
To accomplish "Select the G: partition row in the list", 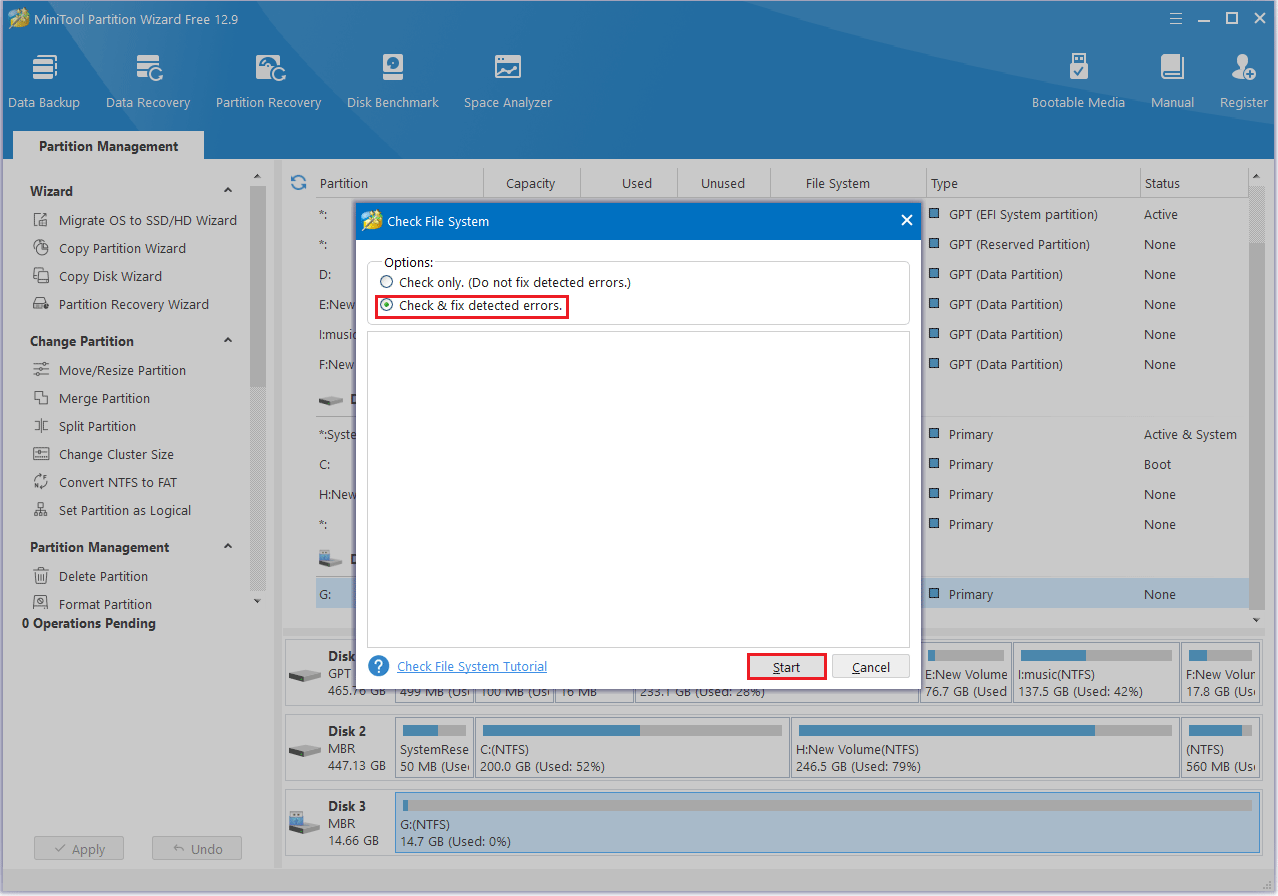I will click(782, 594).
